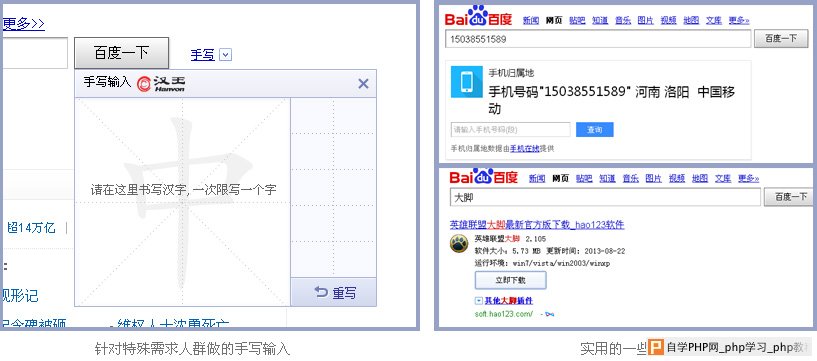Open 视频 on the 大脚 search page

(x=677, y=178)
